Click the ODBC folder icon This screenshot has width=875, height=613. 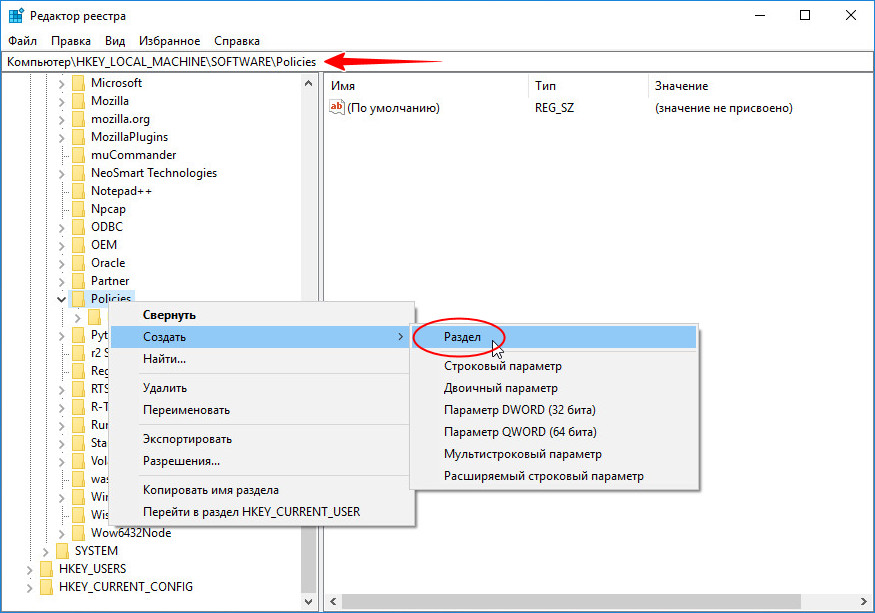click(79, 227)
